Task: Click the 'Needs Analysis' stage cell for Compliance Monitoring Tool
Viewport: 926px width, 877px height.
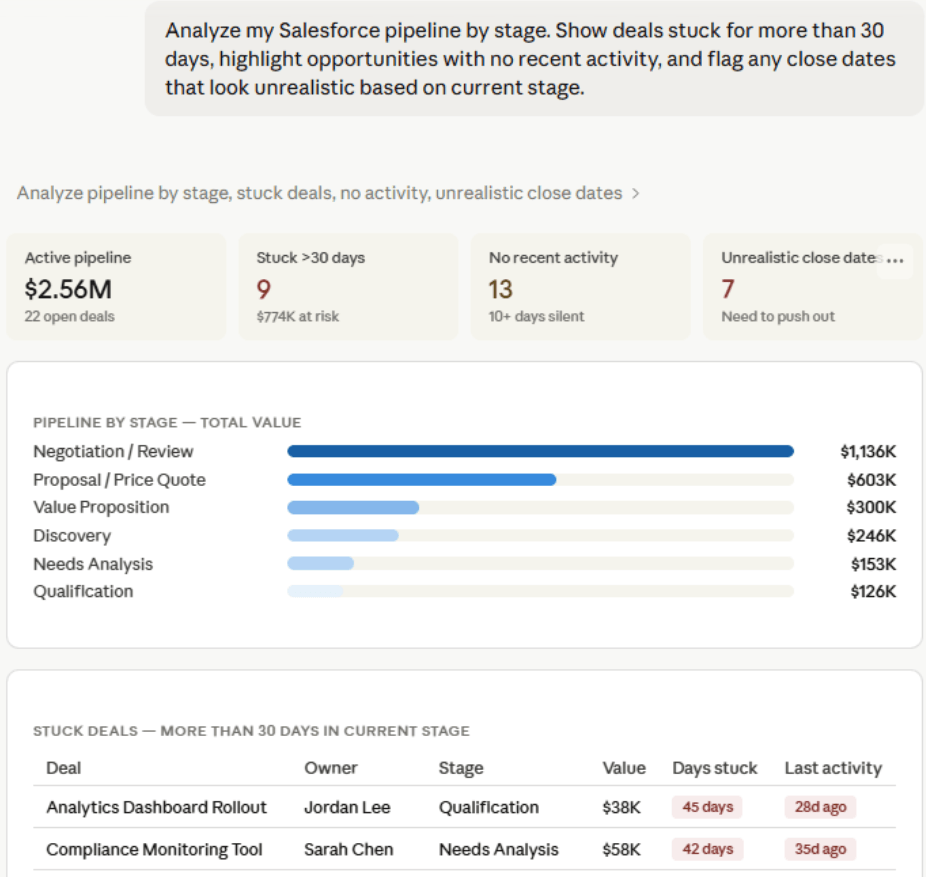Action: [x=498, y=849]
